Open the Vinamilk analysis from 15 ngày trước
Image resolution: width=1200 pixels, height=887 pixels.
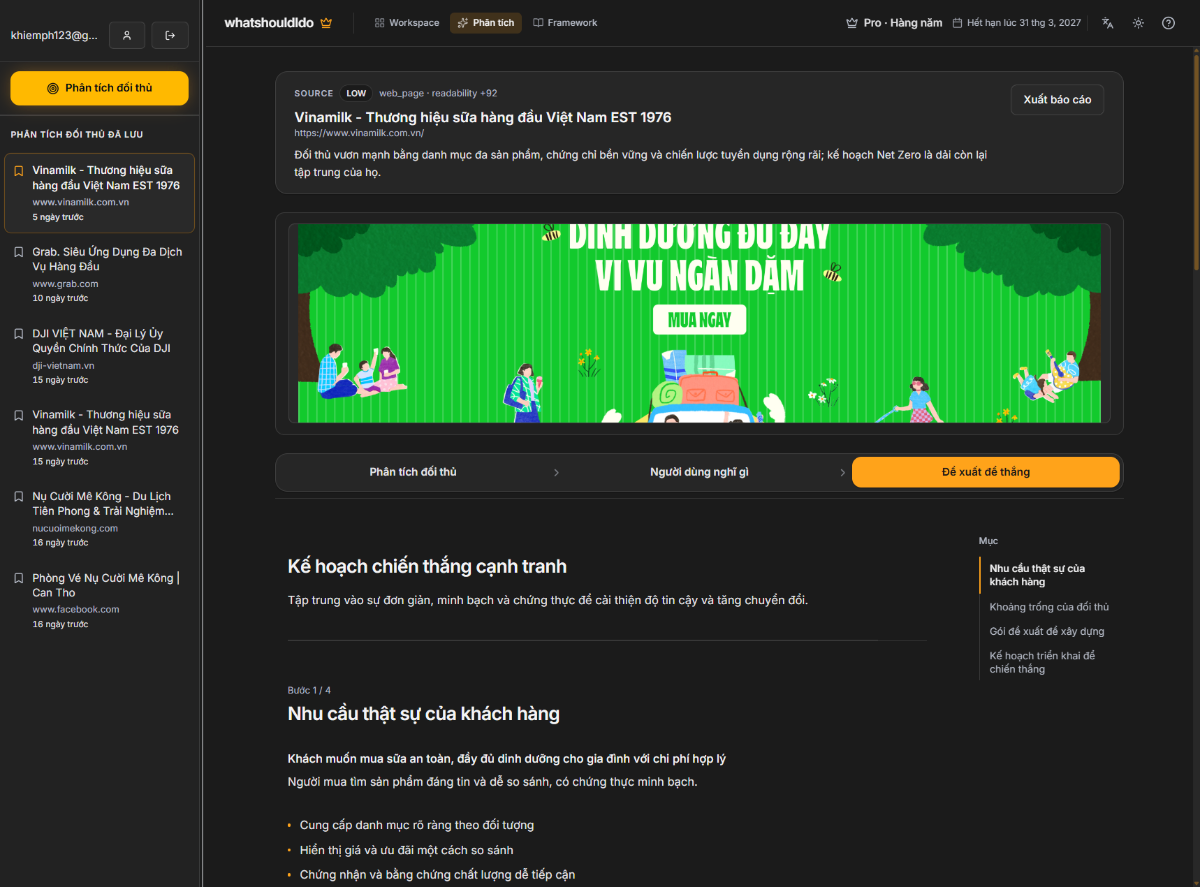[x=99, y=437]
